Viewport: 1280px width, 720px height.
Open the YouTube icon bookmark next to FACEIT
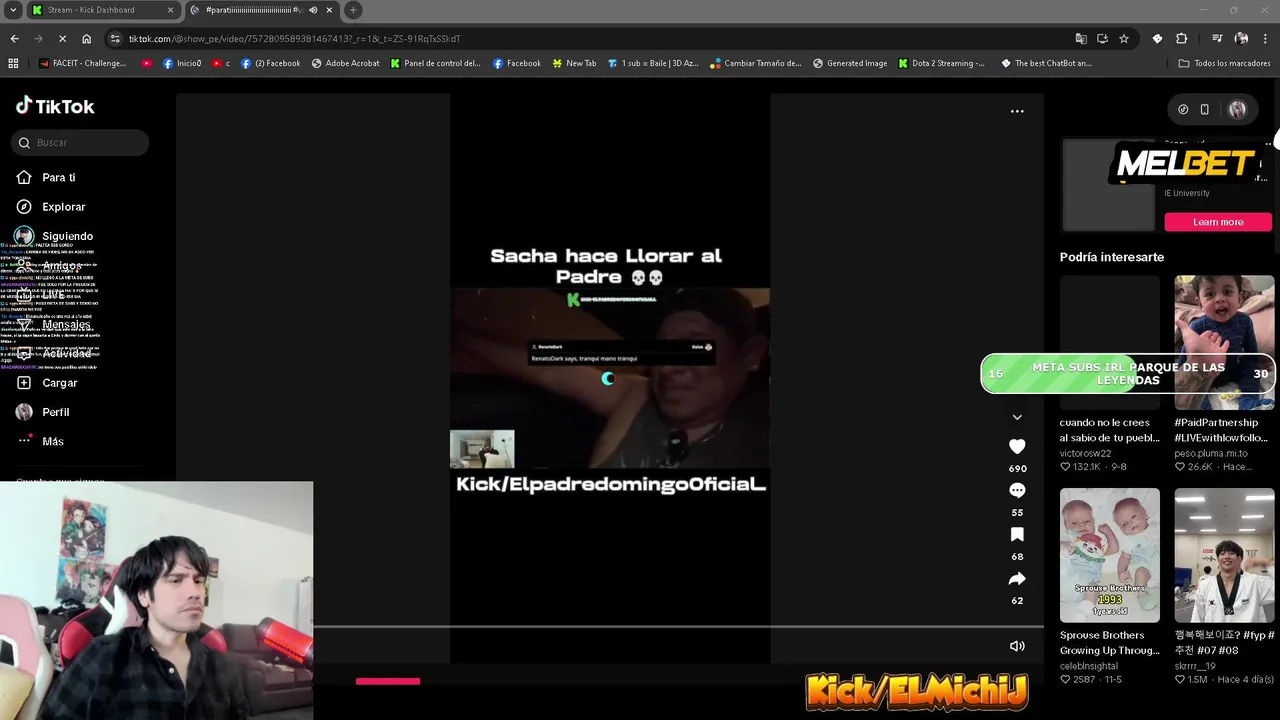[147, 63]
